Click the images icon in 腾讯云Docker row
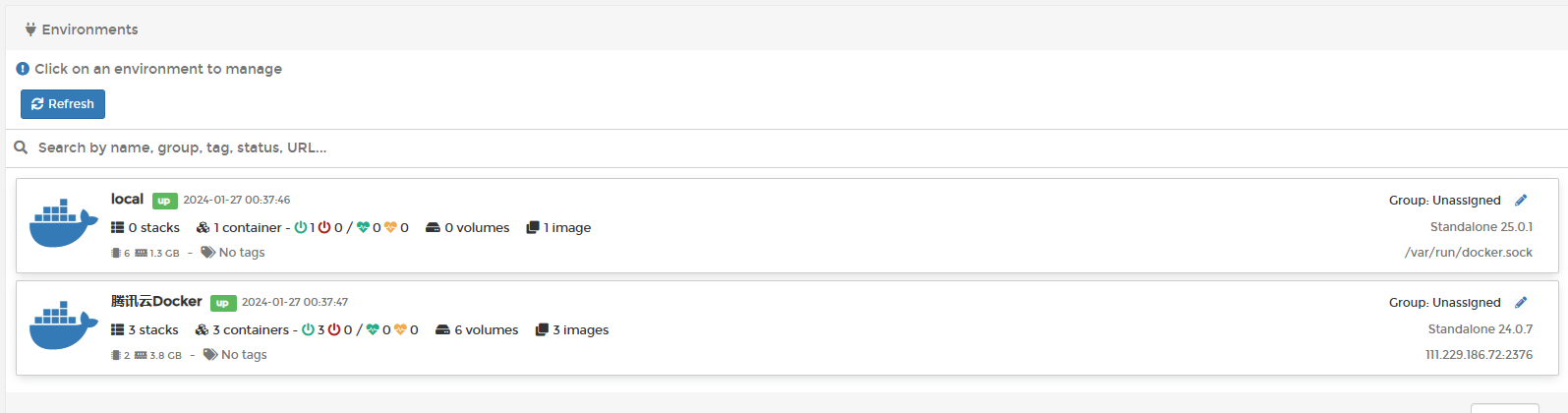The height and width of the screenshot is (413, 1568). click(542, 330)
